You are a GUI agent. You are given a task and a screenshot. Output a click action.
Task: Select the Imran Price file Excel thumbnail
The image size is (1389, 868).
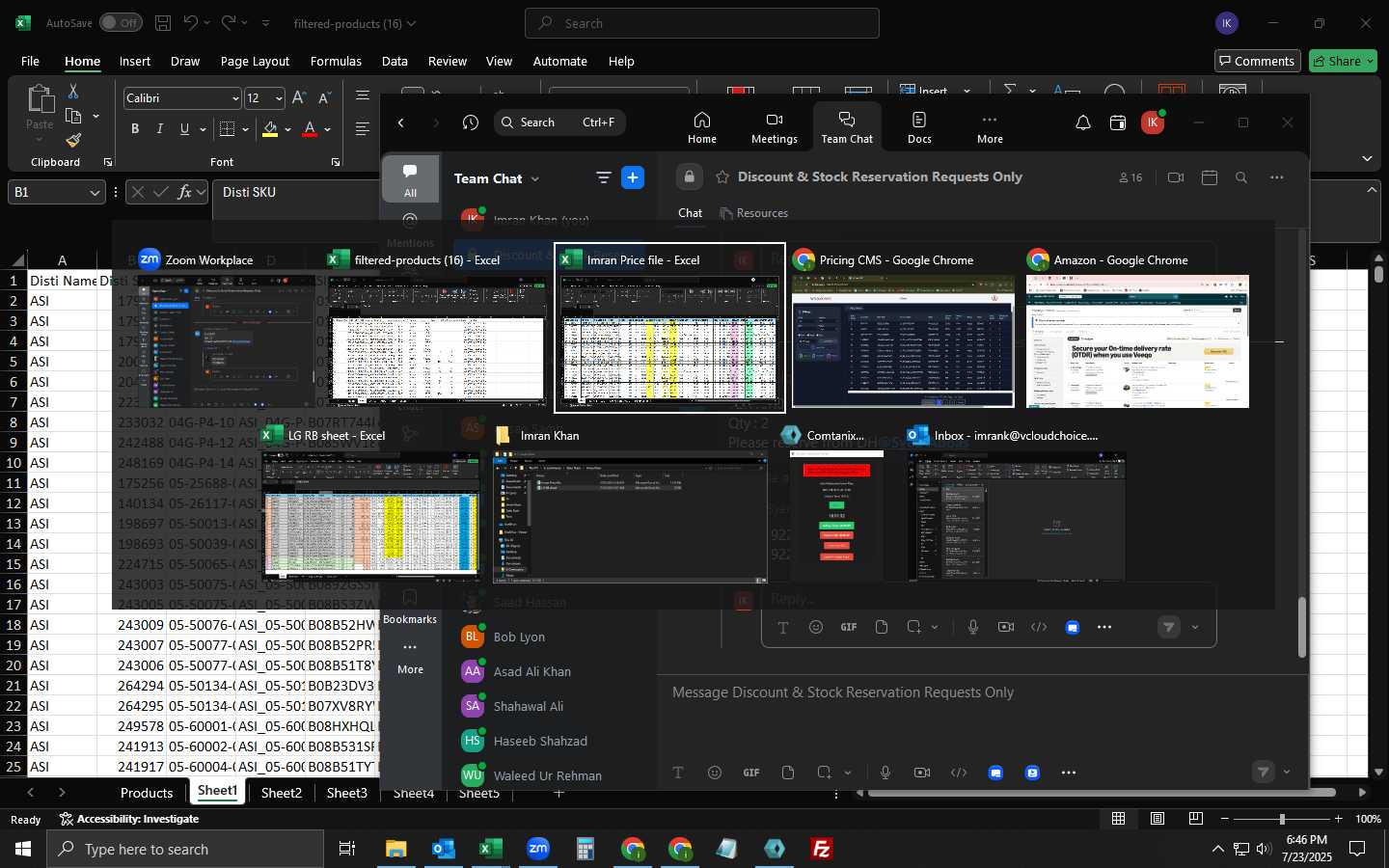[670, 328]
